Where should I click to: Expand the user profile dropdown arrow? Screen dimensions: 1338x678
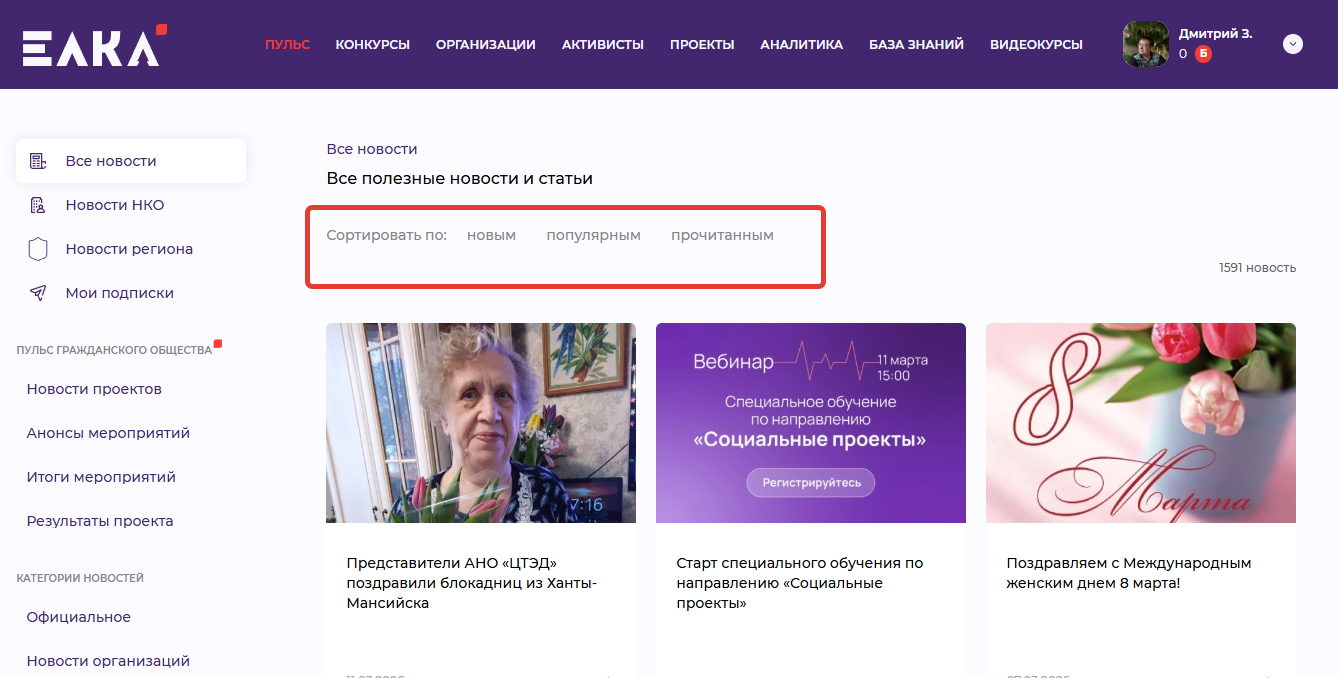pos(1292,44)
